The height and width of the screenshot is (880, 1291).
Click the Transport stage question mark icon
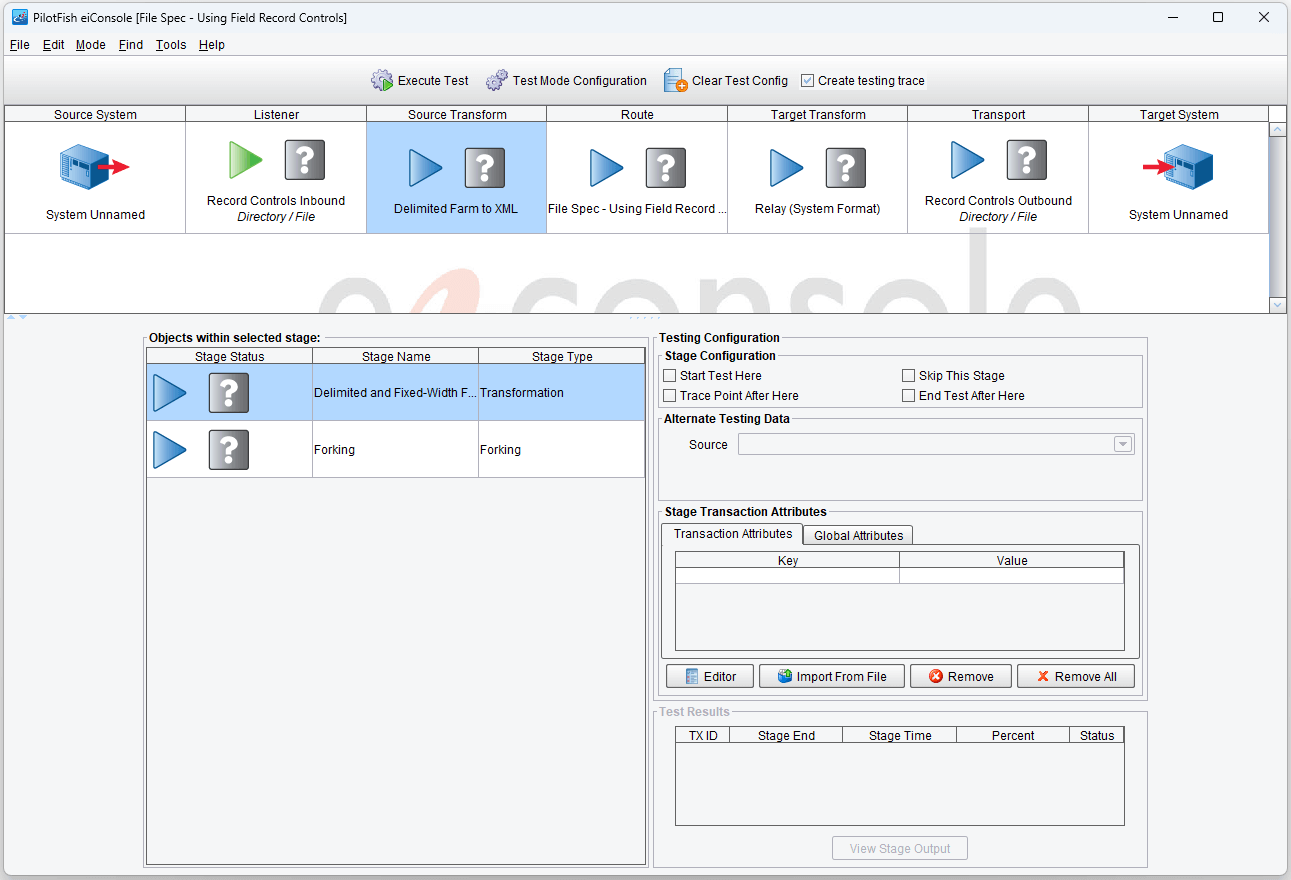tap(1027, 160)
